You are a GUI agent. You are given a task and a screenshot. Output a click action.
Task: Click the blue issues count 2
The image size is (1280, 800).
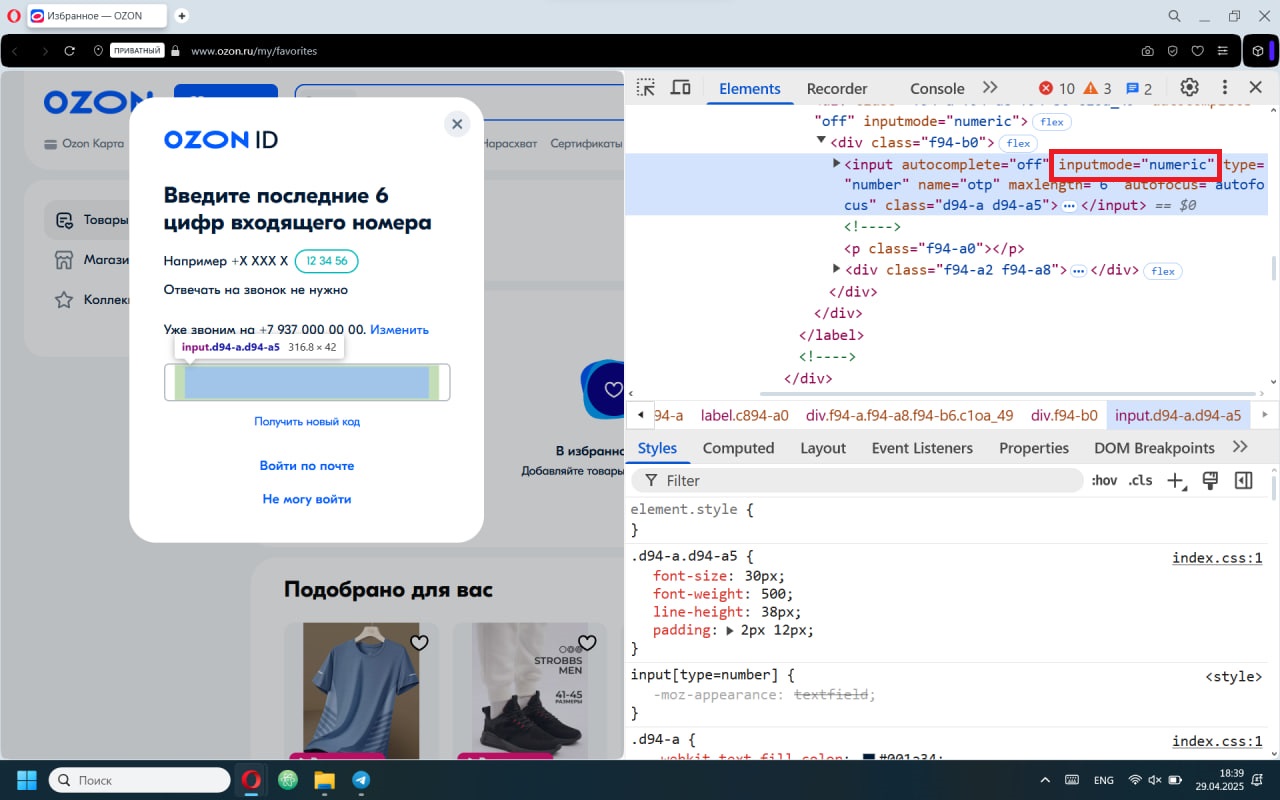pos(1139,88)
